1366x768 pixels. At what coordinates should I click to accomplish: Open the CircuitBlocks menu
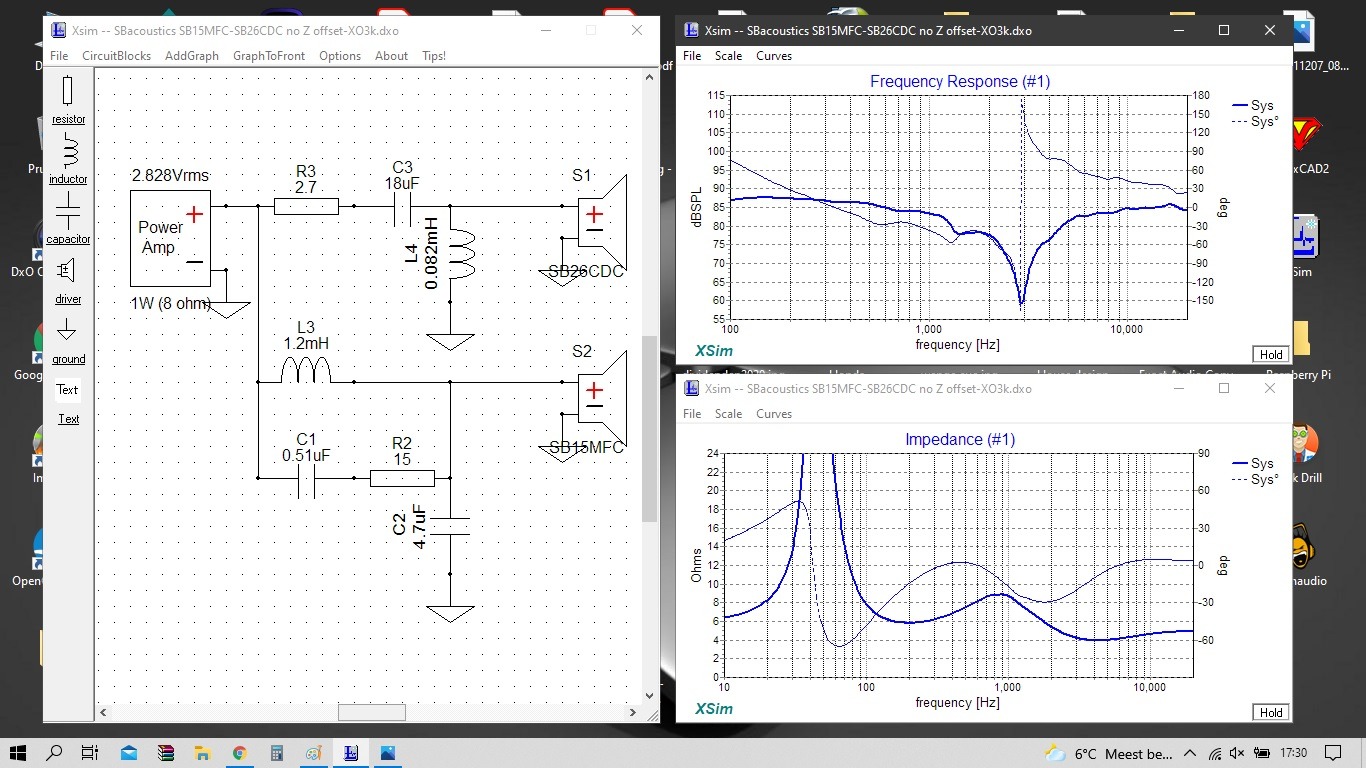116,56
